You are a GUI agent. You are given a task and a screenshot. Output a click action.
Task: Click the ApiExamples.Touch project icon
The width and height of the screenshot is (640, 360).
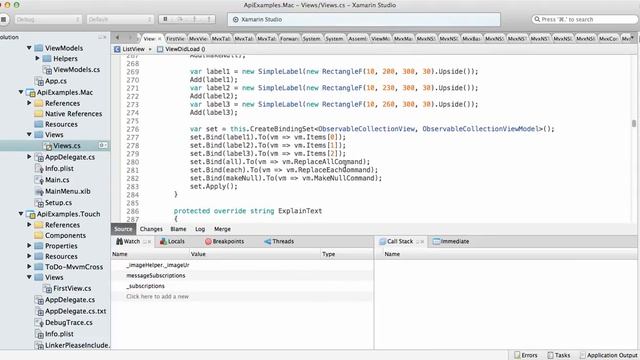point(31,214)
